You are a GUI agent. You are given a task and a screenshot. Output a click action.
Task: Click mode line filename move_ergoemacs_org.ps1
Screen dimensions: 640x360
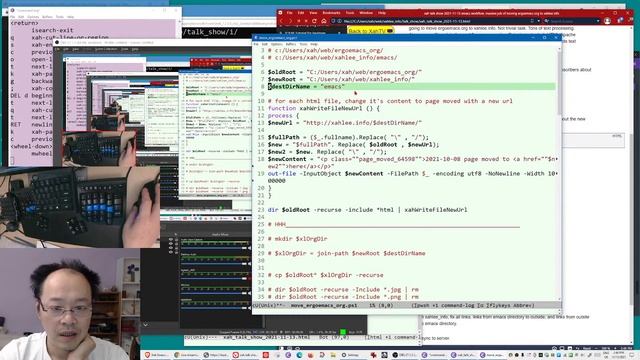pyautogui.click(x=324, y=305)
